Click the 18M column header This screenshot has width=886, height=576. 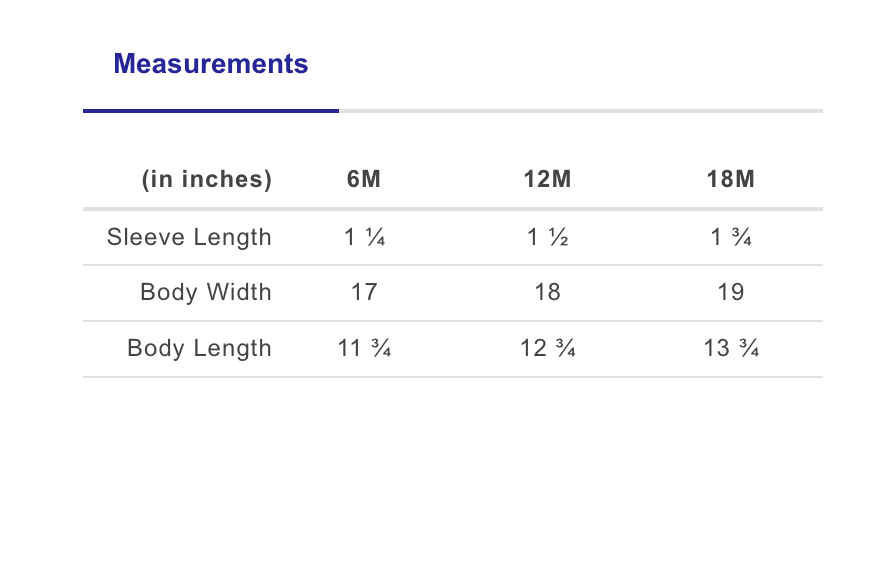click(730, 180)
